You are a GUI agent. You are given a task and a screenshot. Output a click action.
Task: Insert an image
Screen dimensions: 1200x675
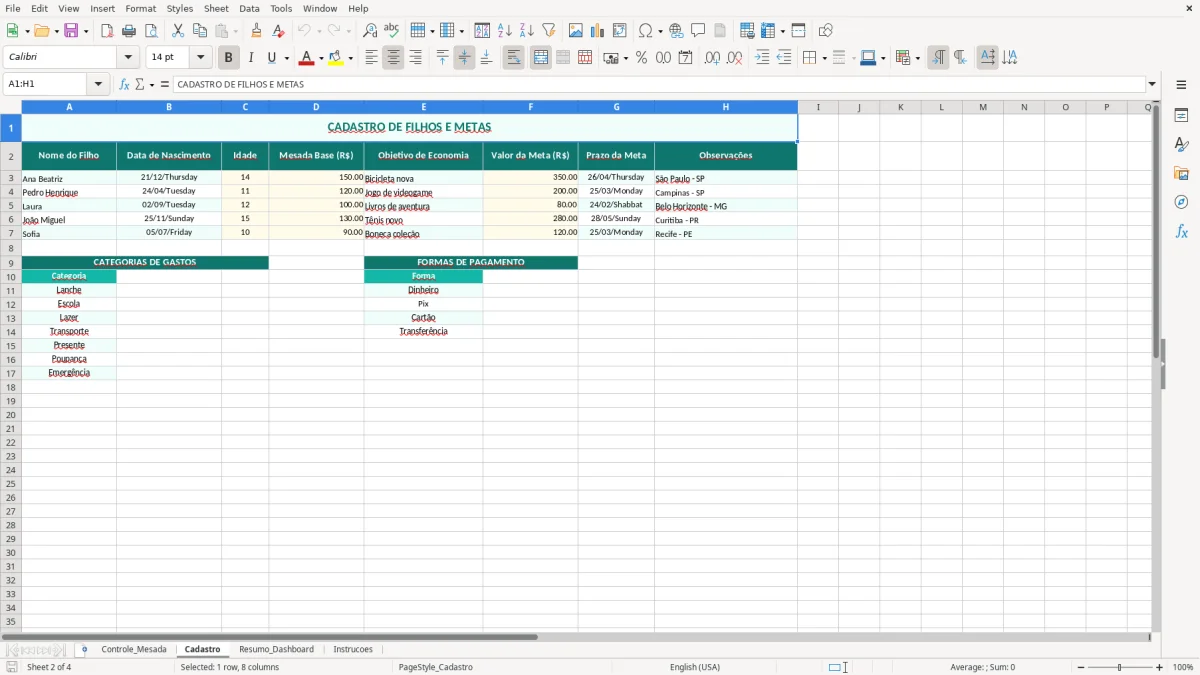575,31
